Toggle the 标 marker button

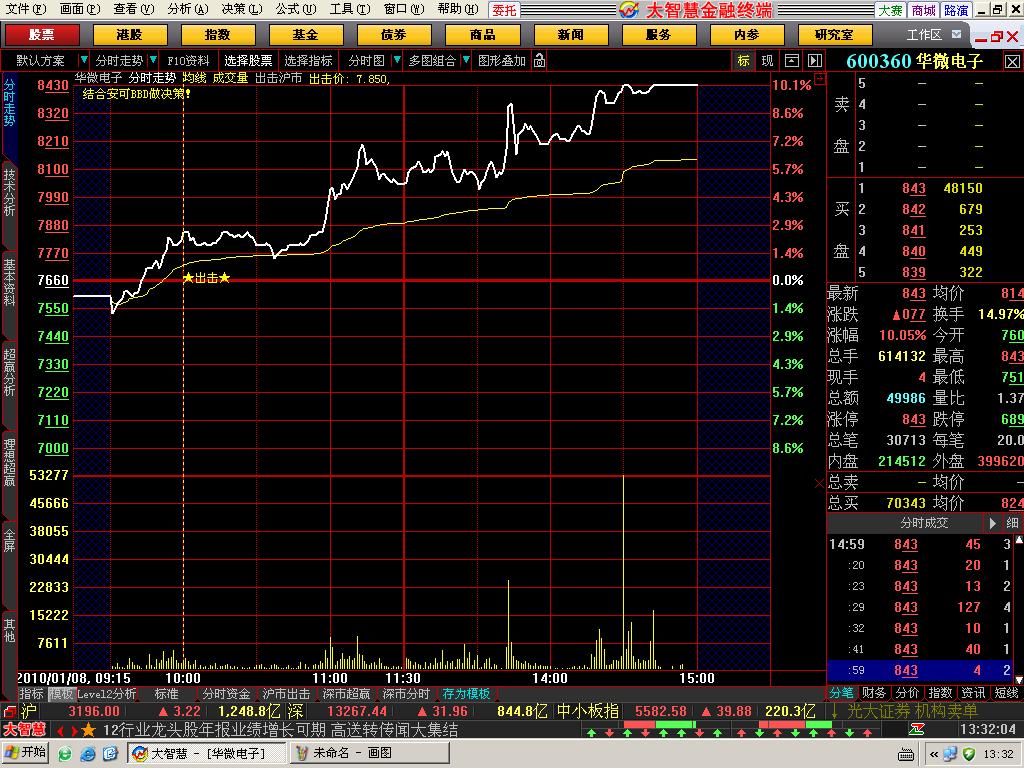coord(743,61)
